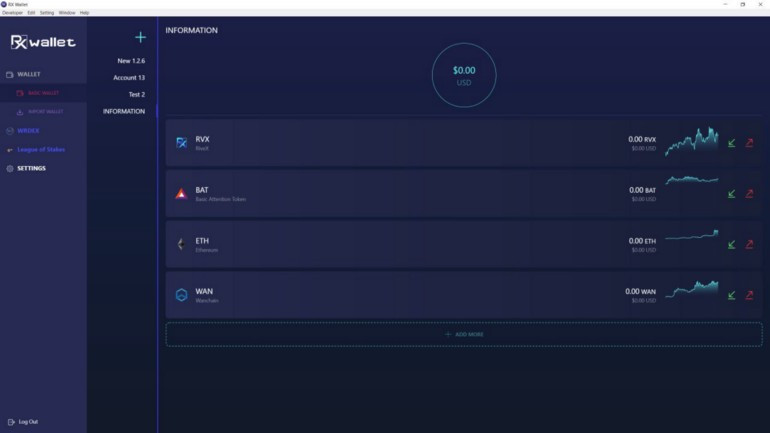The width and height of the screenshot is (770, 433).
Task: Receive ETH with the green arrow
Action: tap(732, 244)
